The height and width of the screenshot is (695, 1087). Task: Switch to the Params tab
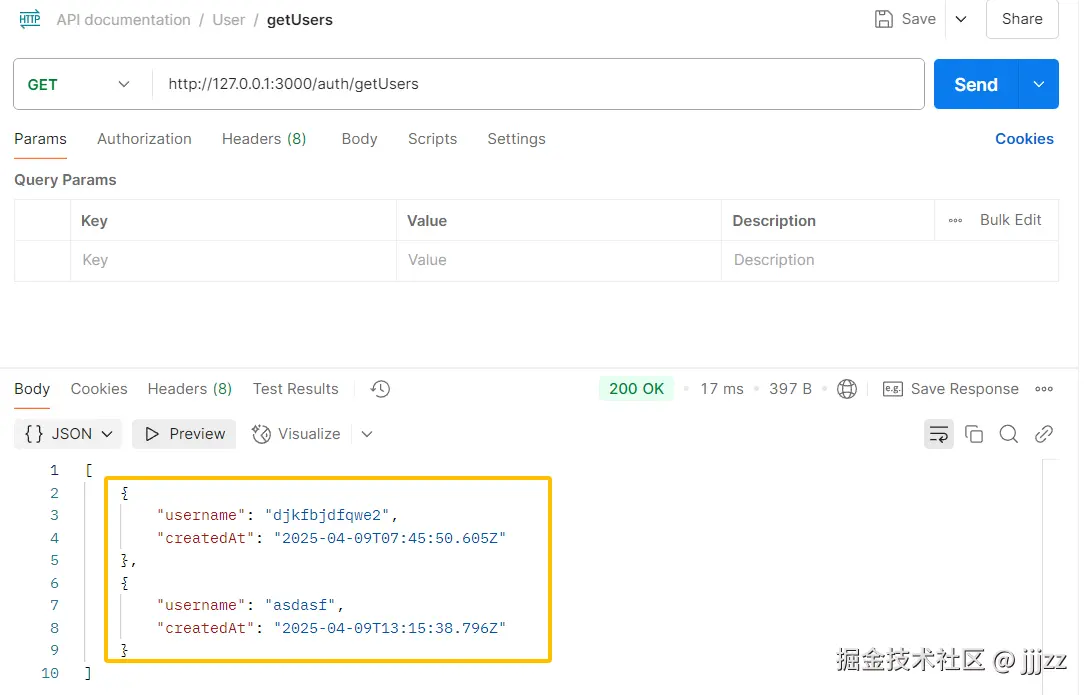point(40,139)
